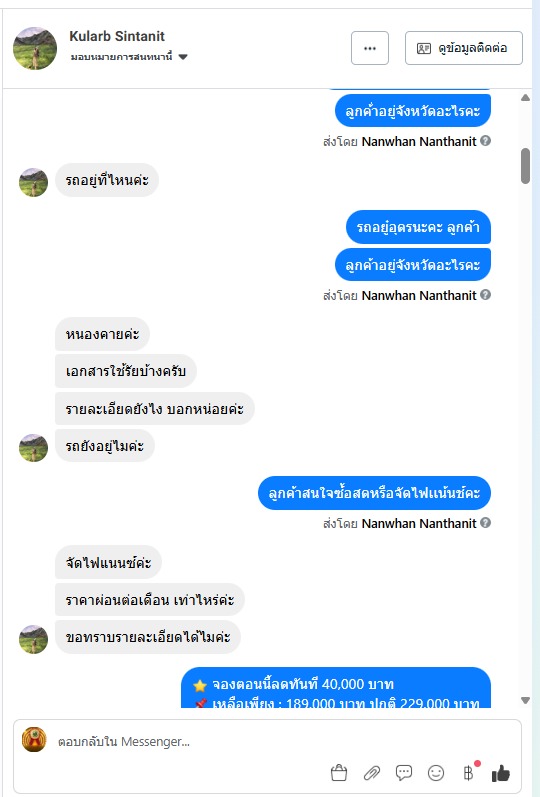The image size is (540, 797).
Task: Click the Baht payment request icon
Action: coord(468,773)
